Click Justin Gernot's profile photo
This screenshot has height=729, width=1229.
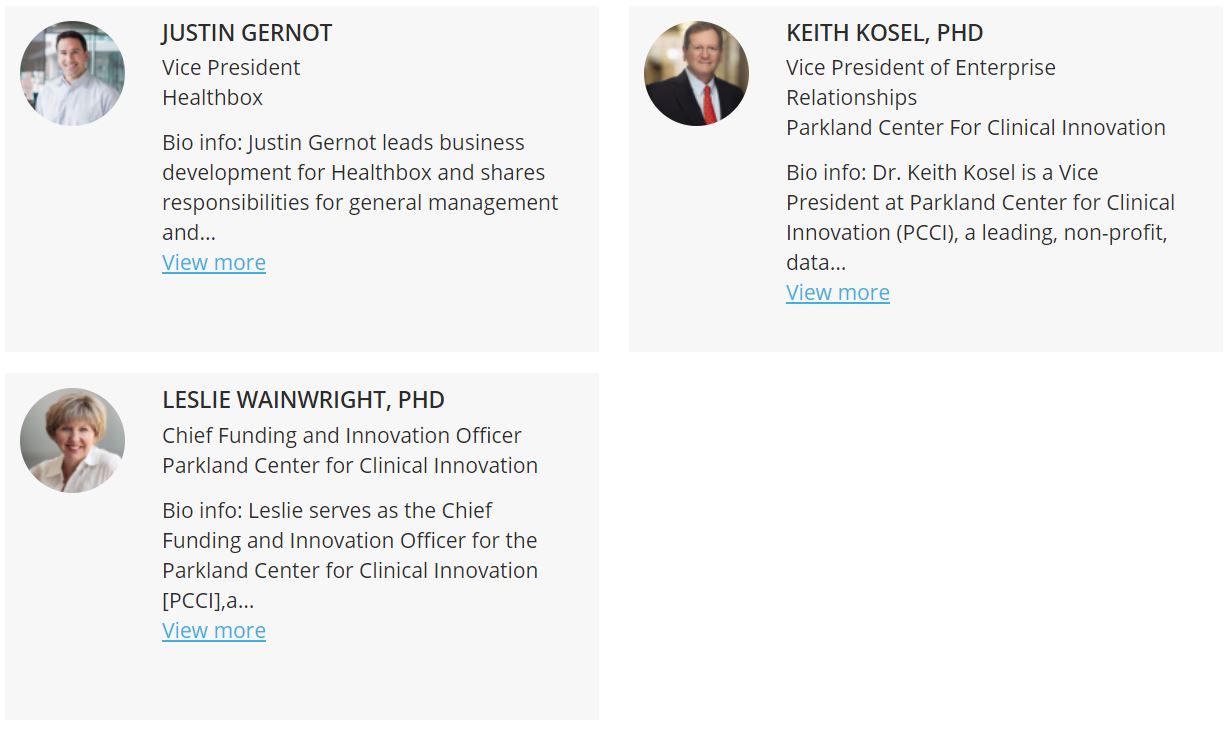pyautogui.click(x=72, y=73)
